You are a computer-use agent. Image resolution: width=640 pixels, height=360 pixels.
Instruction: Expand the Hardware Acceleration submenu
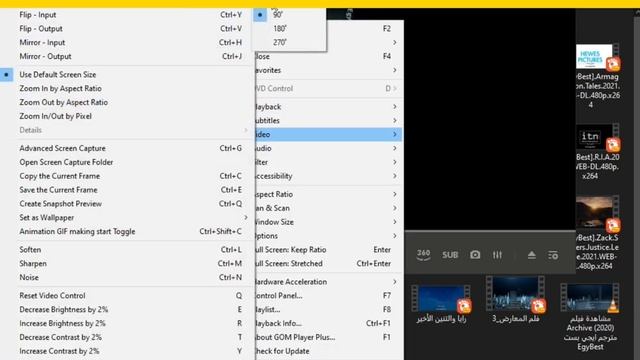point(328,282)
